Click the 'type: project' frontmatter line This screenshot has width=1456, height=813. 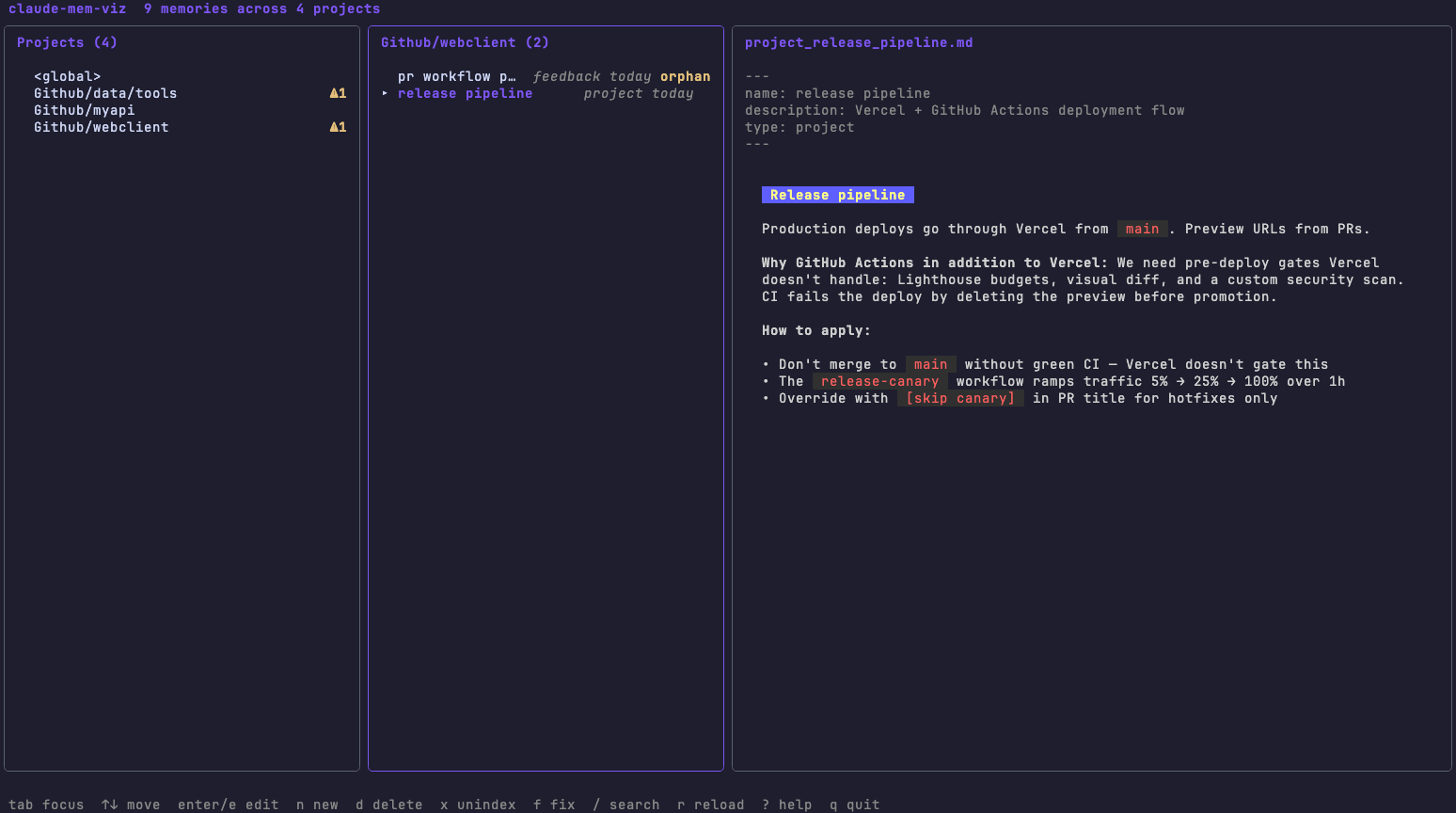(x=799, y=127)
